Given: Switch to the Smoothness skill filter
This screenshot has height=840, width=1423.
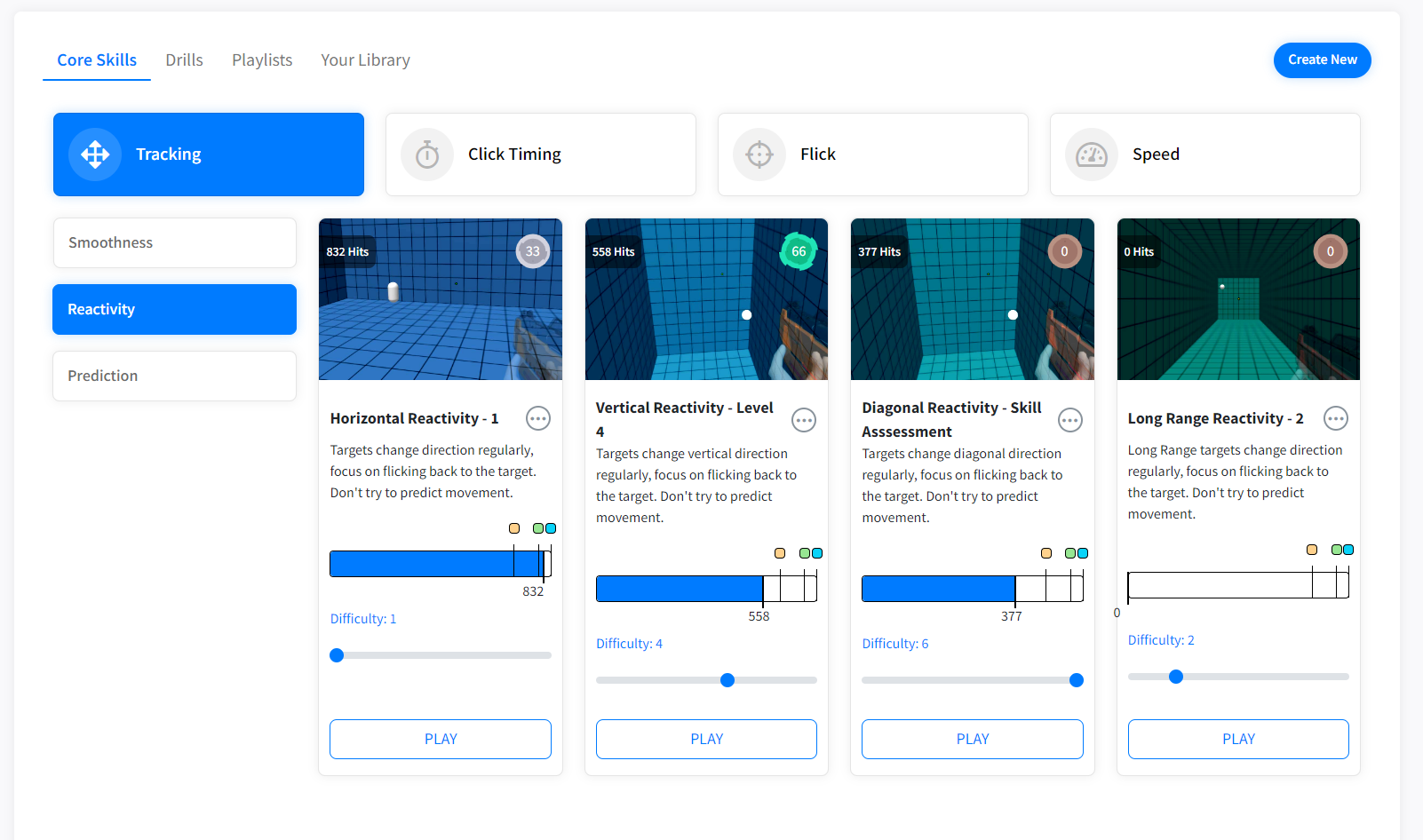Looking at the screenshot, I should pyautogui.click(x=174, y=242).
